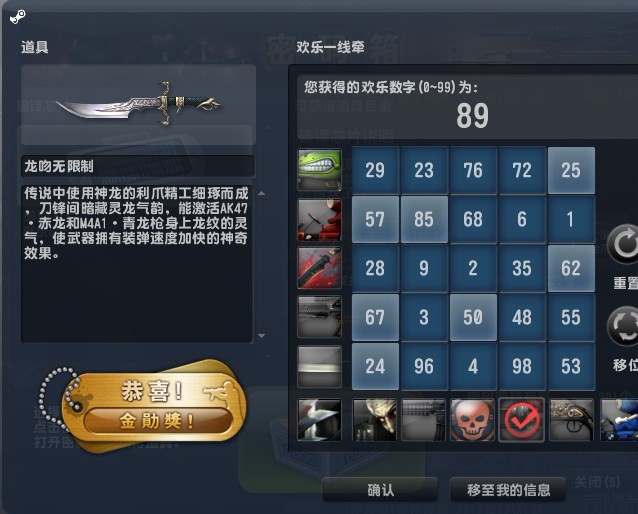638x514 pixels.
Task: Click the antique flintlock pistol icon
Action: tap(571, 420)
